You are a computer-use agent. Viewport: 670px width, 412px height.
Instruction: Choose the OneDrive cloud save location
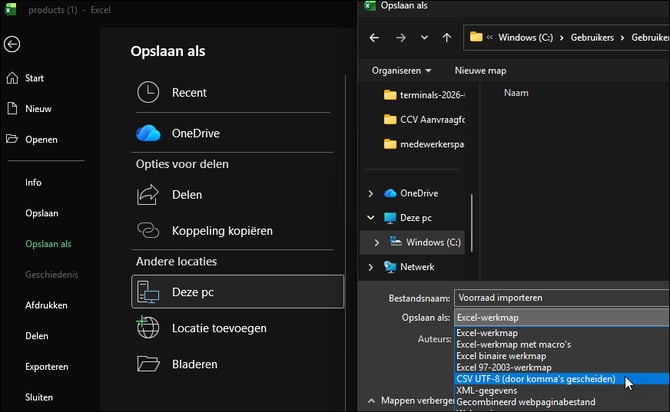(x=148, y=133)
